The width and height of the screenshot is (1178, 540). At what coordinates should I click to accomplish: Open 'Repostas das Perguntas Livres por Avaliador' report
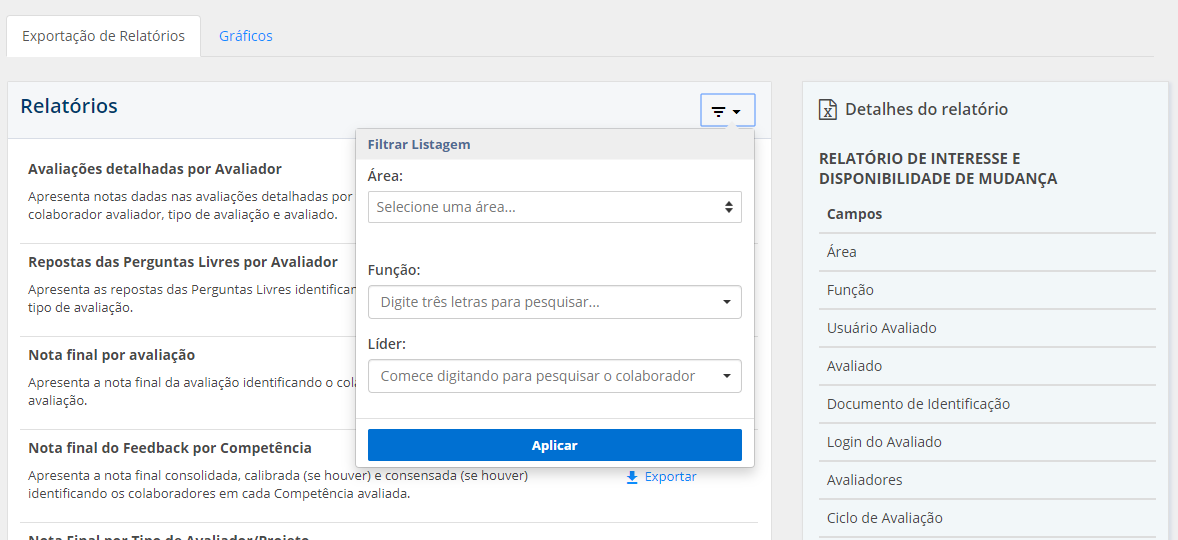[183, 262]
